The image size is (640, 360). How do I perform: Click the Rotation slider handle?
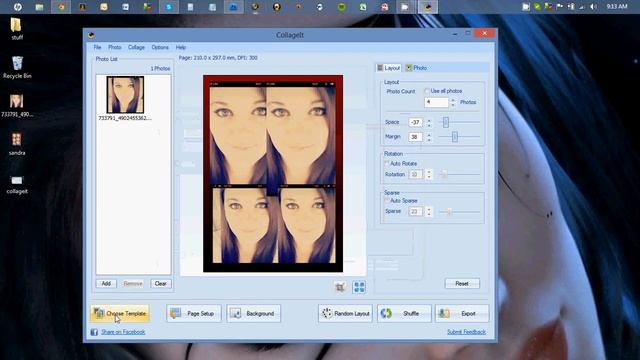pos(444,174)
